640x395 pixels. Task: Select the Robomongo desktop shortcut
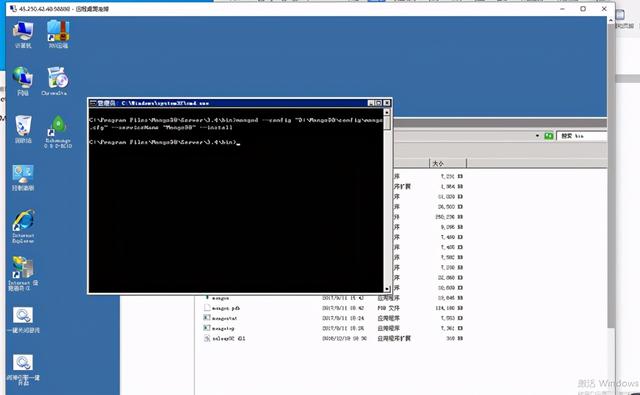(x=58, y=131)
